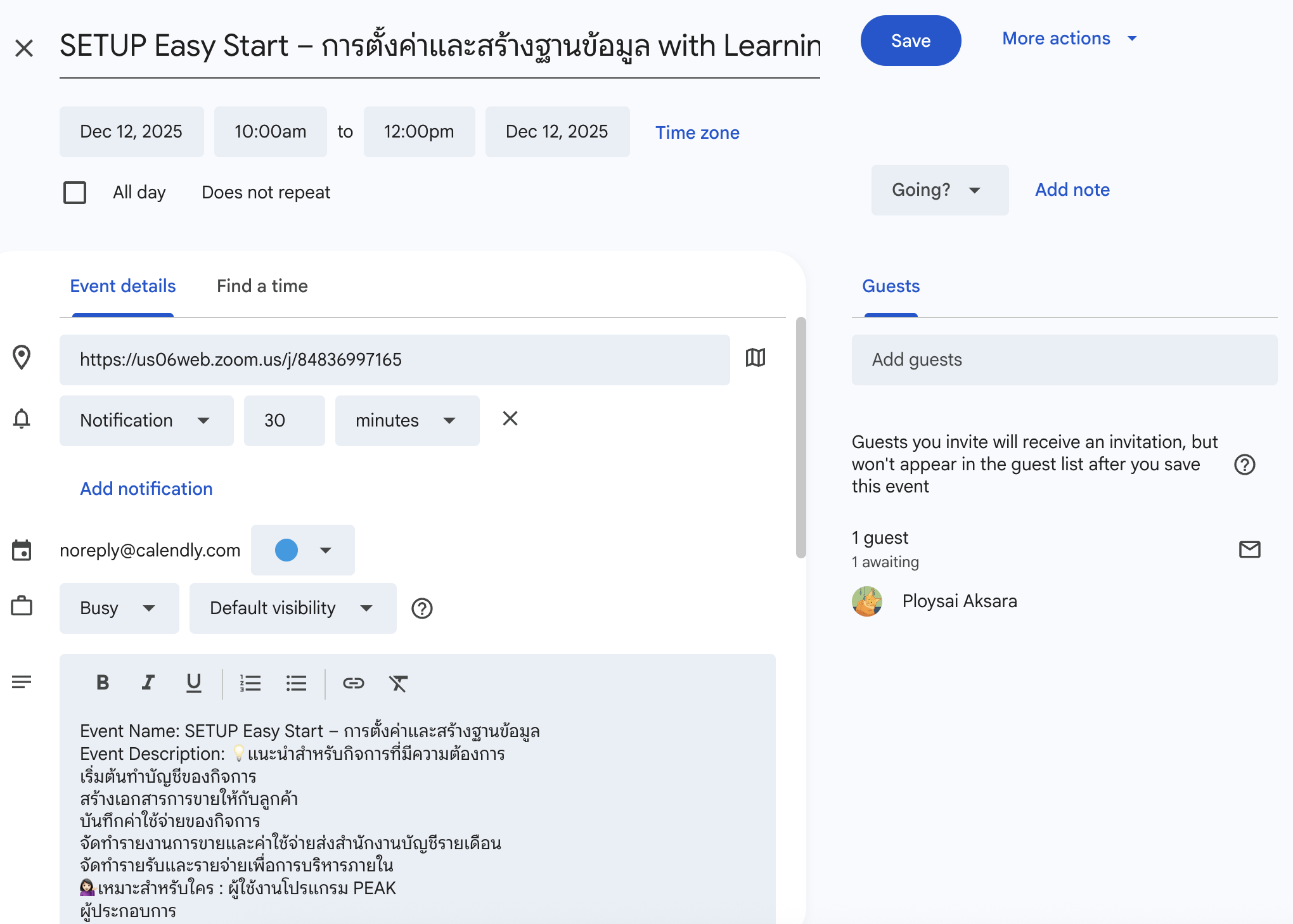Click the Underline formatting icon
The image size is (1293, 924).
(193, 683)
